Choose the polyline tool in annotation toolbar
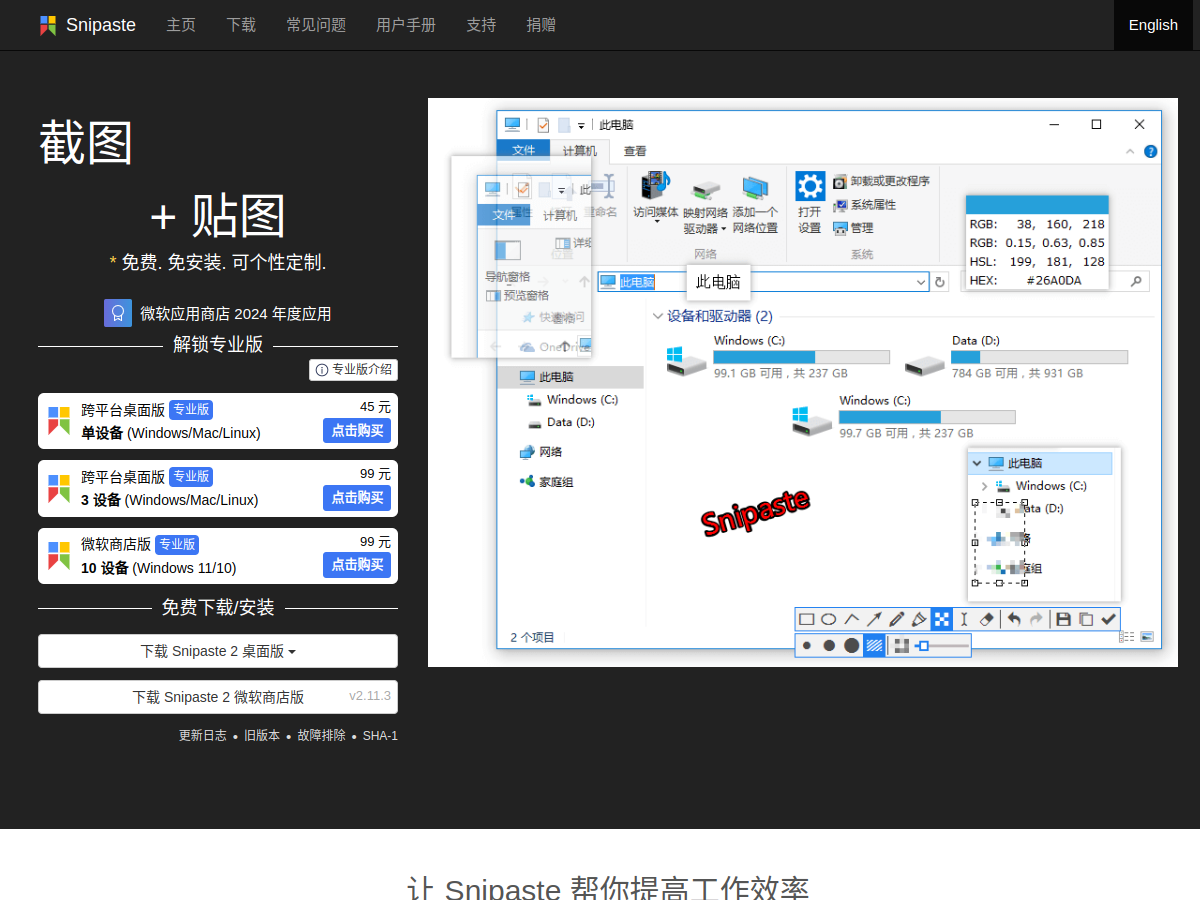The image size is (1200, 900). [852, 619]
